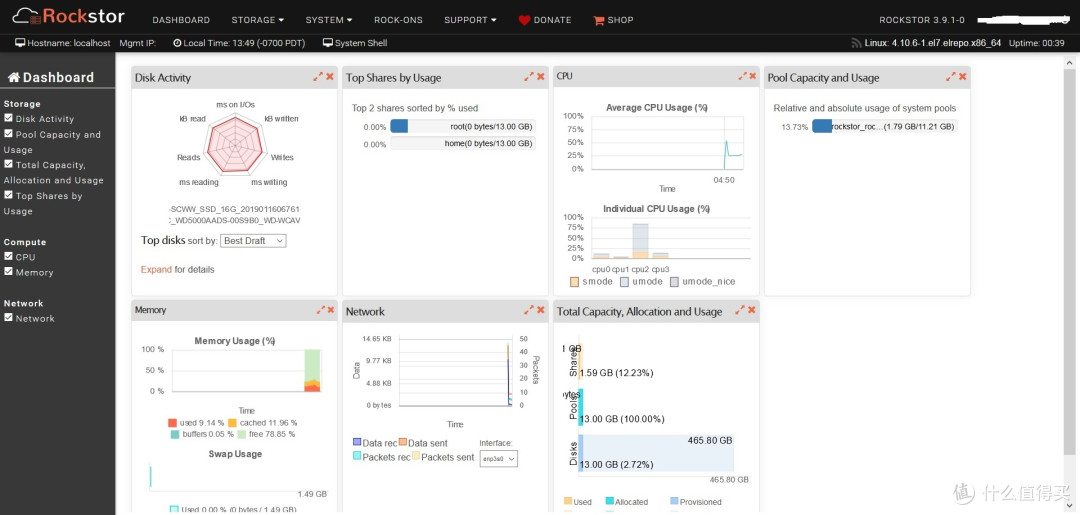
Task: Open the network Interface dropdown
Action: pos(498,459)
